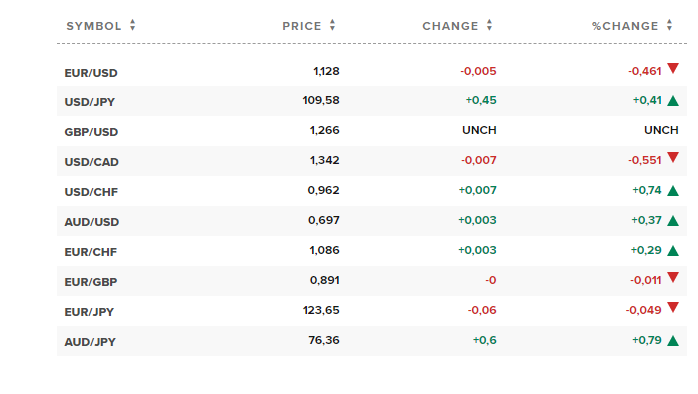Click the red down arrow for EUR/JPY

673,308
